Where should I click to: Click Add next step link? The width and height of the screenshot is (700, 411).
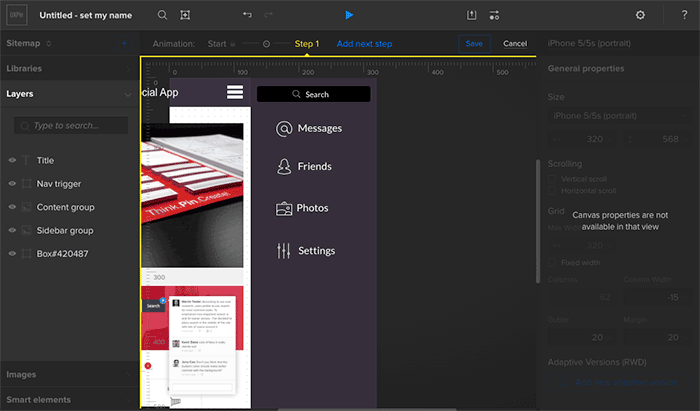coord(364,44)
